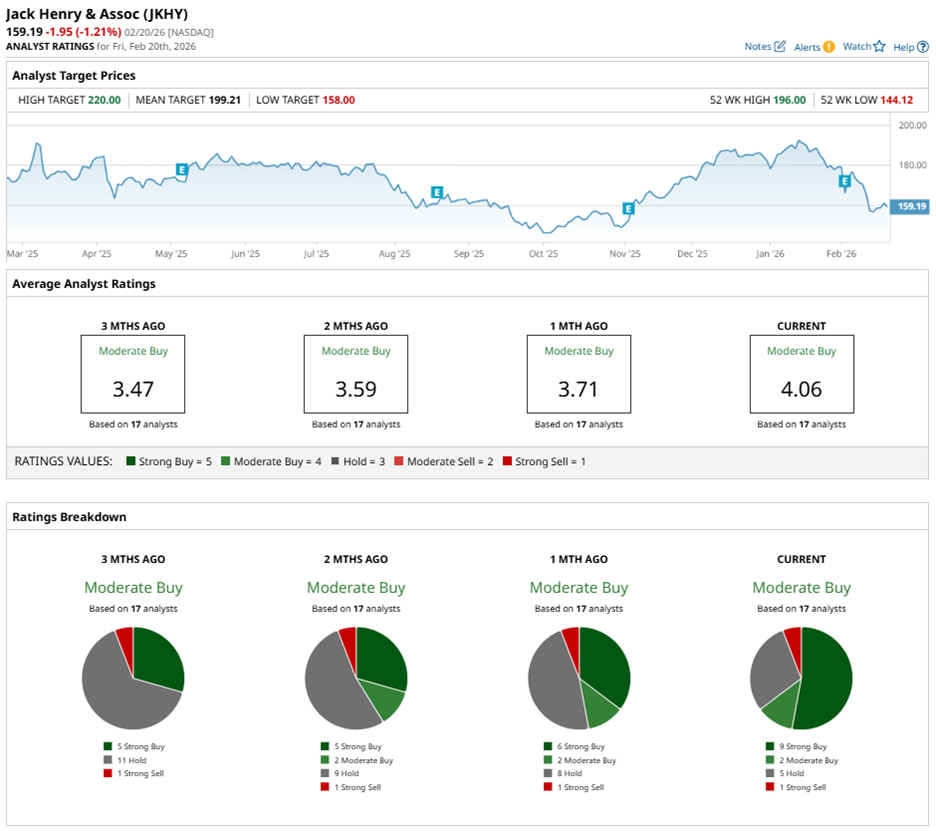Image resolution: width=936 pixels, height=831 pixels.
Task: Click the 2 MTHS AGO ratings pie chart
Action: [356, 678]
